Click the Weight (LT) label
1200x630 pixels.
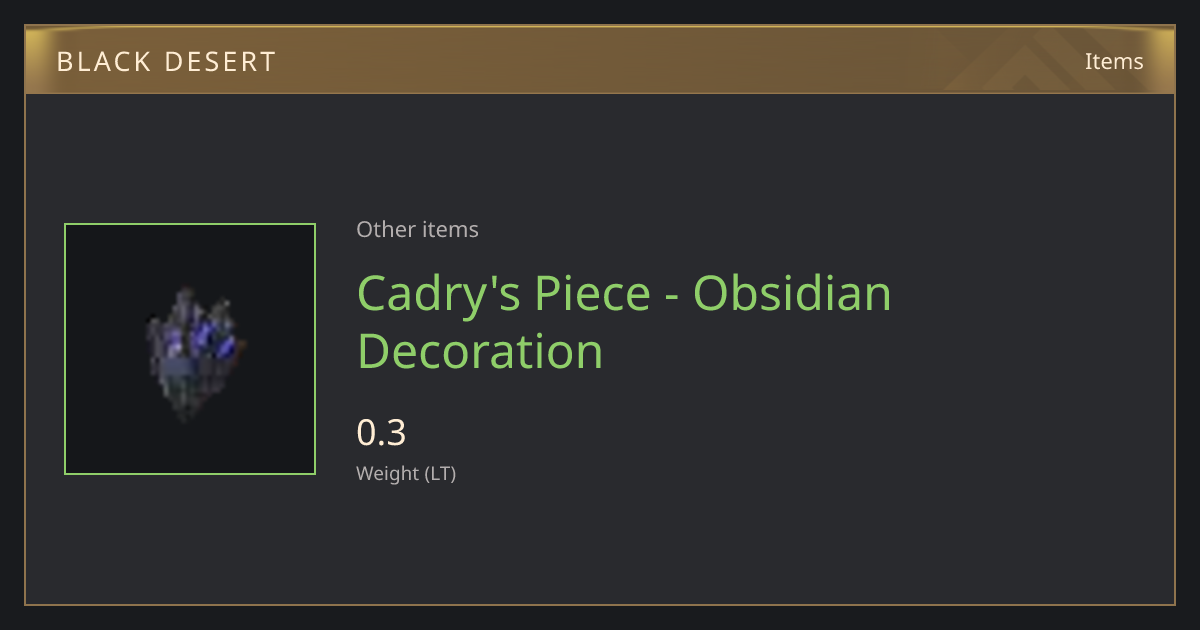coord(406,473)
